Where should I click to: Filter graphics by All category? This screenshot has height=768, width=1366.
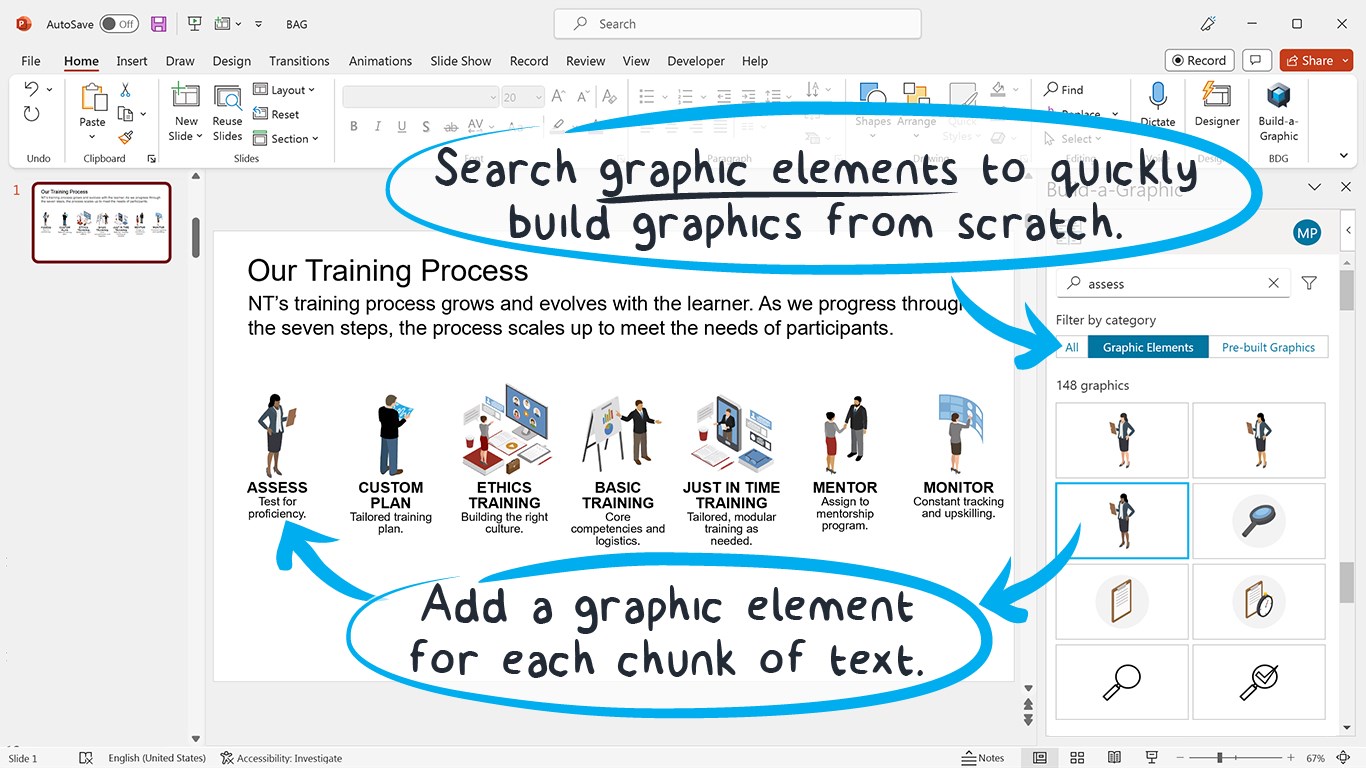tap(1071, 347)
